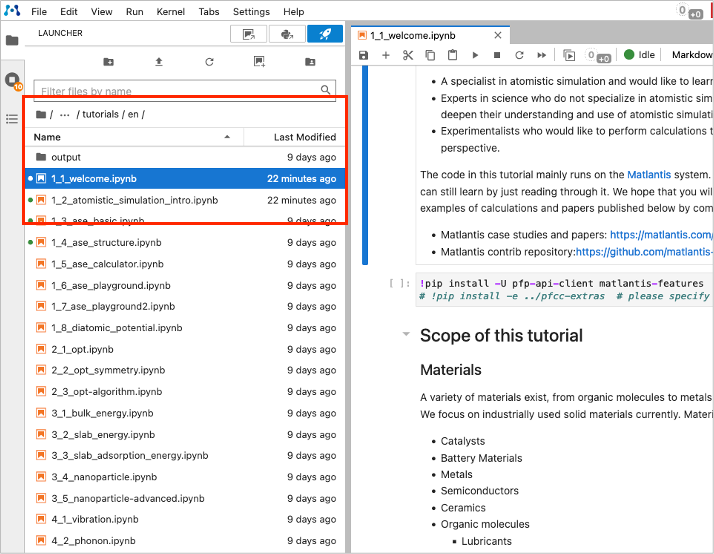
Task: Click the save notebook icon
Action: 366,55
